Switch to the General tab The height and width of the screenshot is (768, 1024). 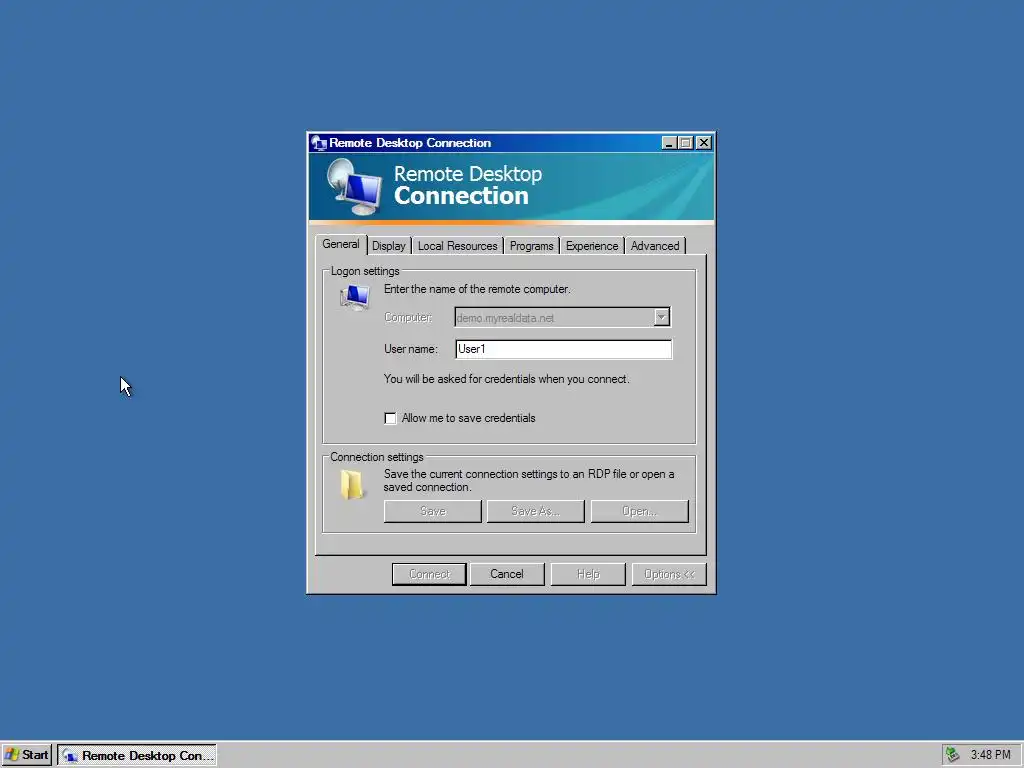coord(340,244)
